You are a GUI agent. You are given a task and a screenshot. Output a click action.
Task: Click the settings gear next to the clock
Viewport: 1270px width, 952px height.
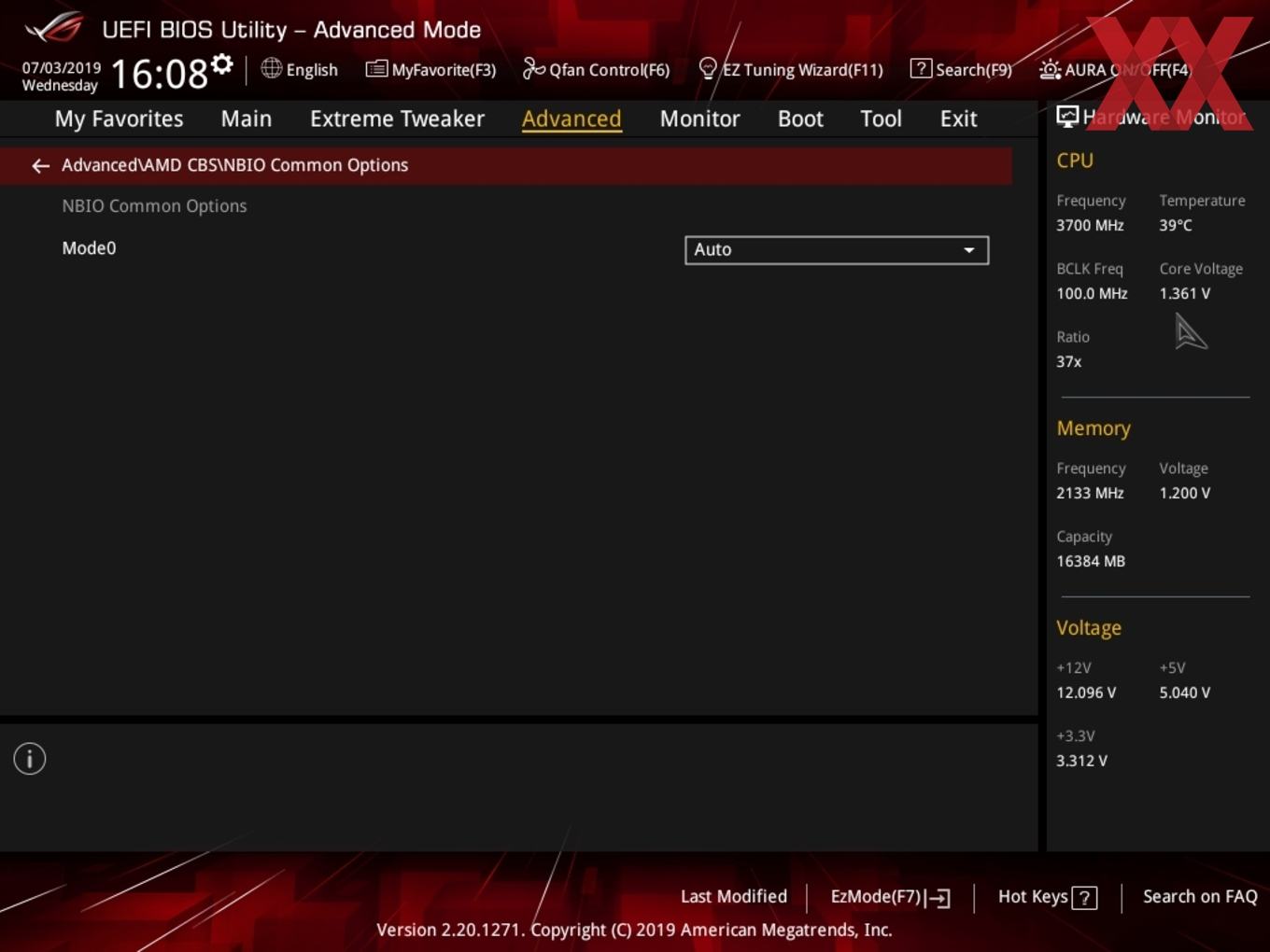pyautogui.click(x=222, y=64)
